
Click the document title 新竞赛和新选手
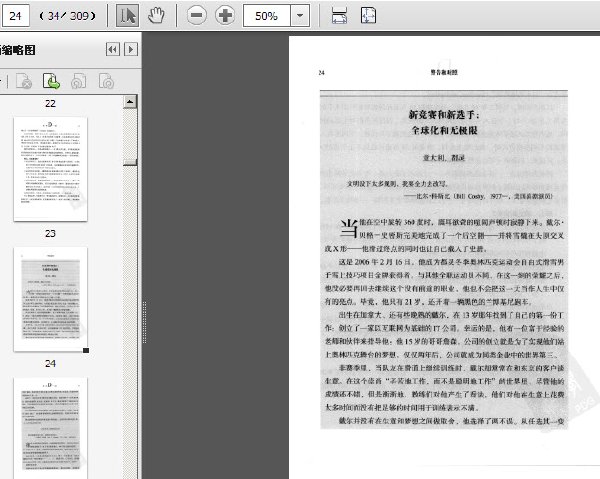coord(444,114)
